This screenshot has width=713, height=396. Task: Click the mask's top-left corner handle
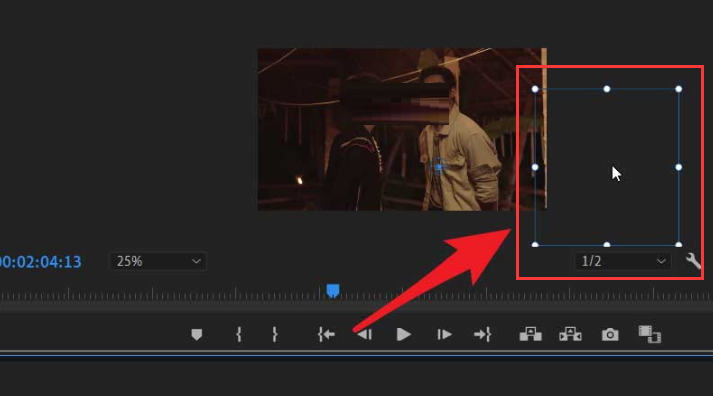[535, 89]
